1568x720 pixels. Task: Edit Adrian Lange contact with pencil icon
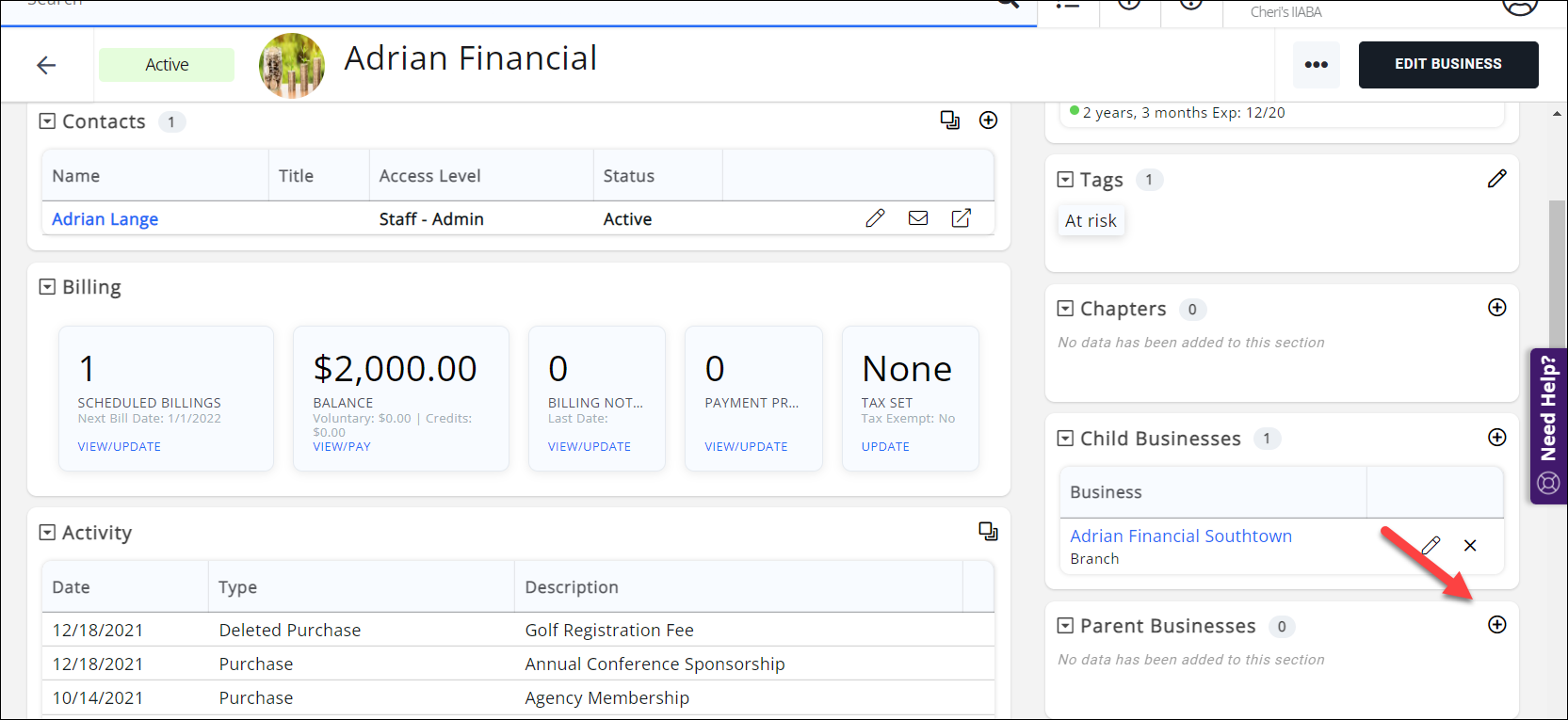[x=875, y=218]
